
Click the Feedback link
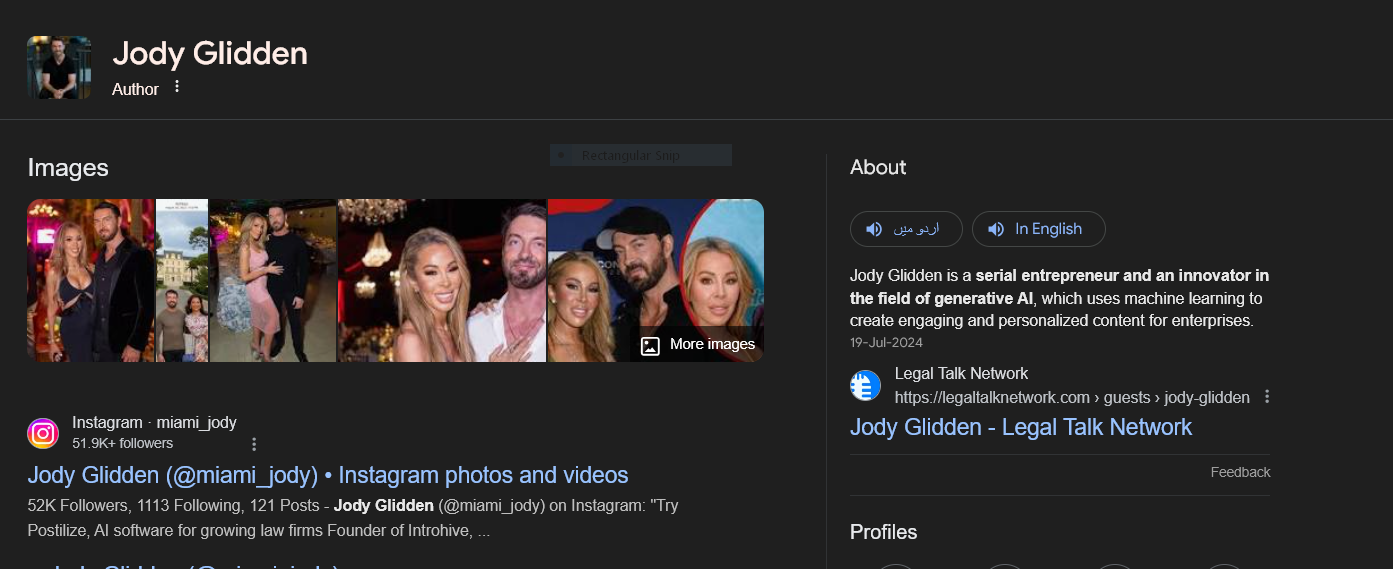[x=1240, y=472]
